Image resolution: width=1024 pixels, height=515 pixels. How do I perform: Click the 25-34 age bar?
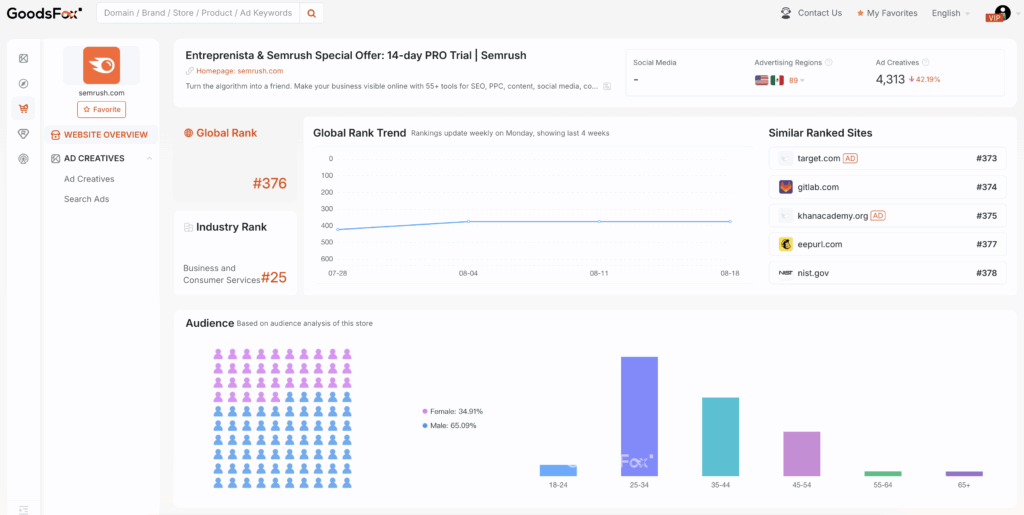tap(639, 416)
